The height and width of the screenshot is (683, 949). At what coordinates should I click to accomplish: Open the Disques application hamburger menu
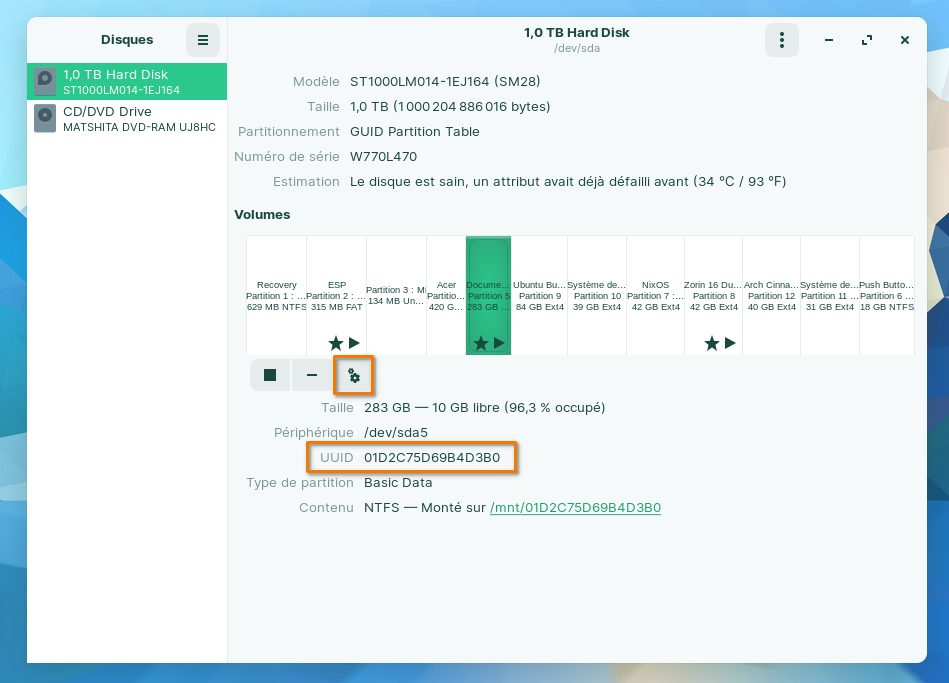pyautogui.click(x=203, y=40)
